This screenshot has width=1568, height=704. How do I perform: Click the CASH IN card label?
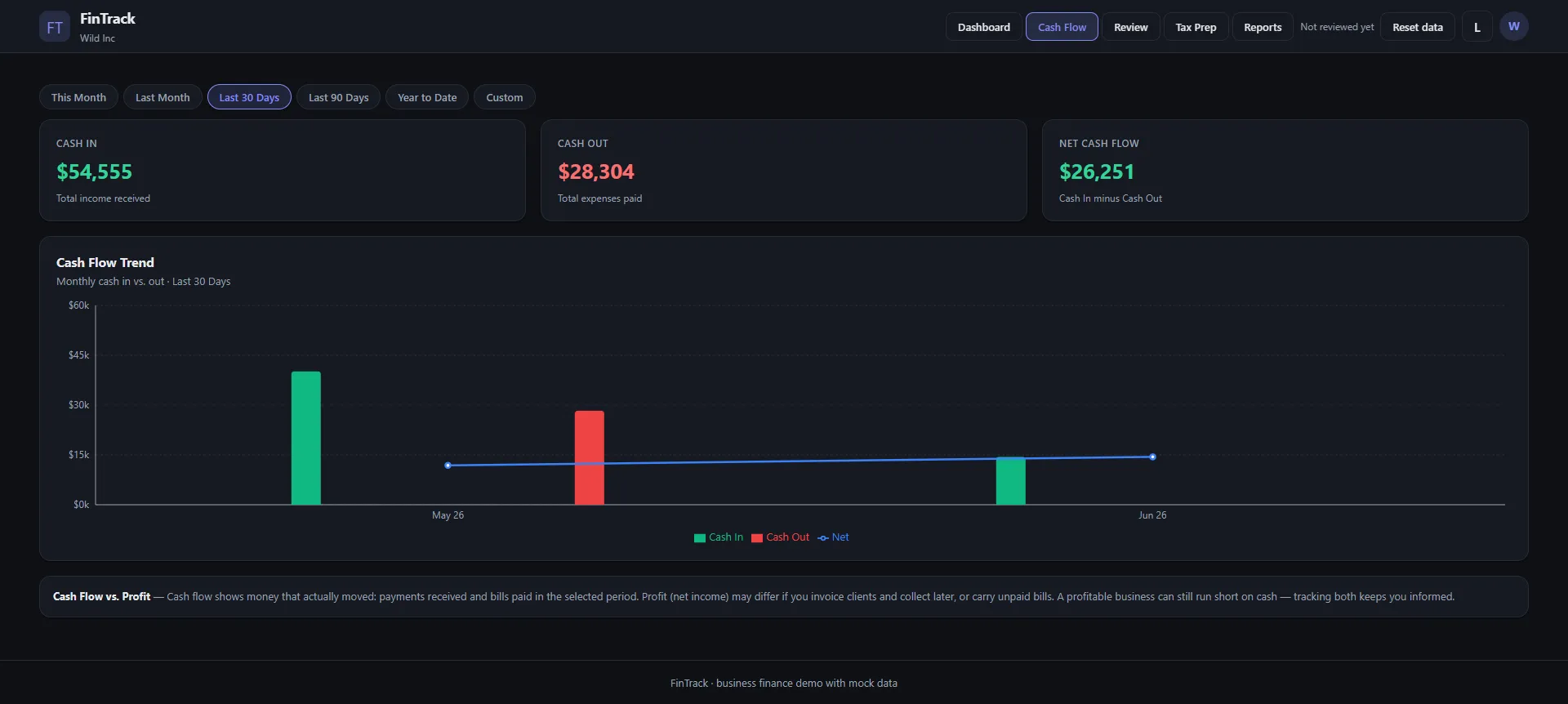[x=76, y=144]
